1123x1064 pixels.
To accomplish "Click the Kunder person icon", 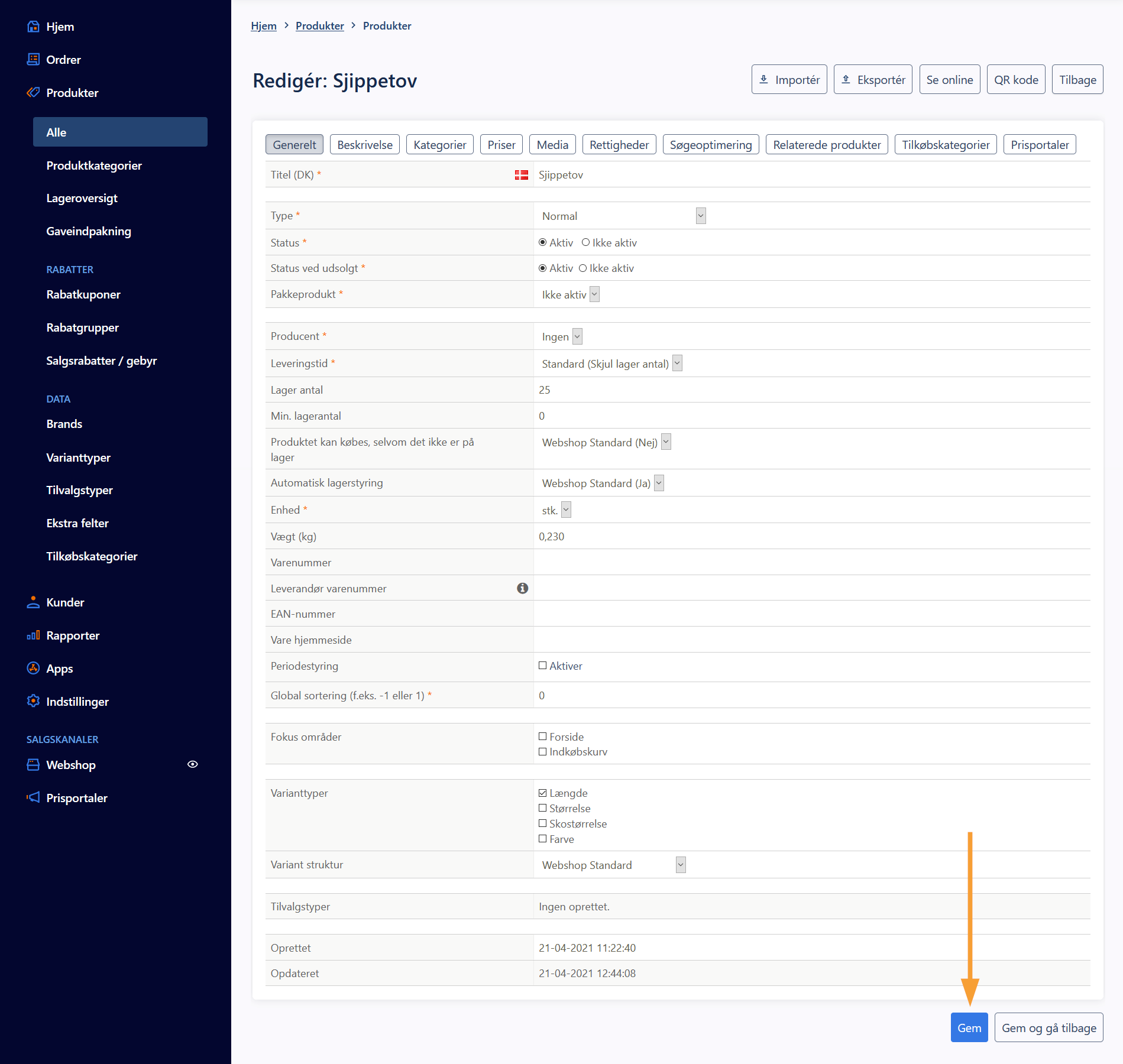I will pos(33,602).
